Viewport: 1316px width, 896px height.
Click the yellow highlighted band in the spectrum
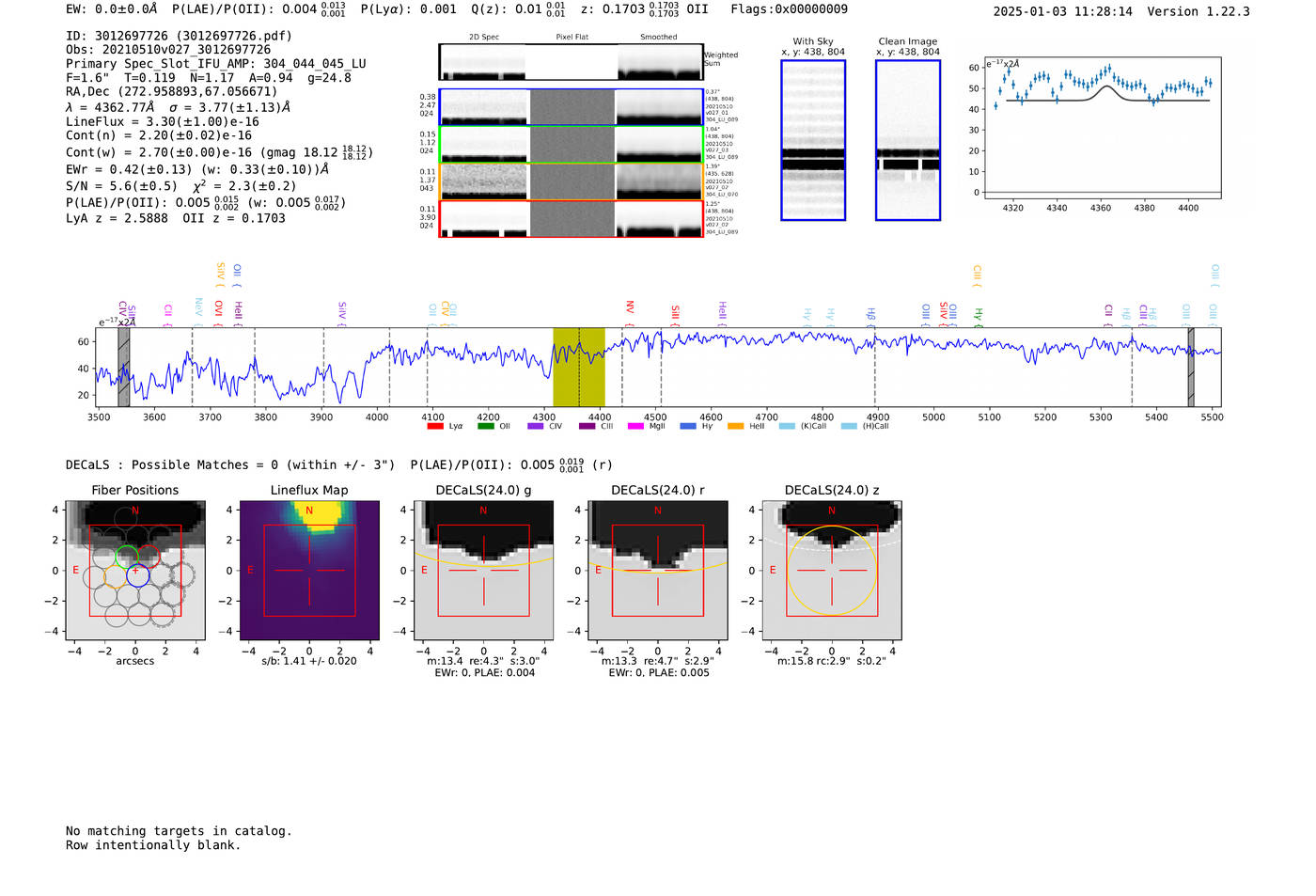coord(579,367)
